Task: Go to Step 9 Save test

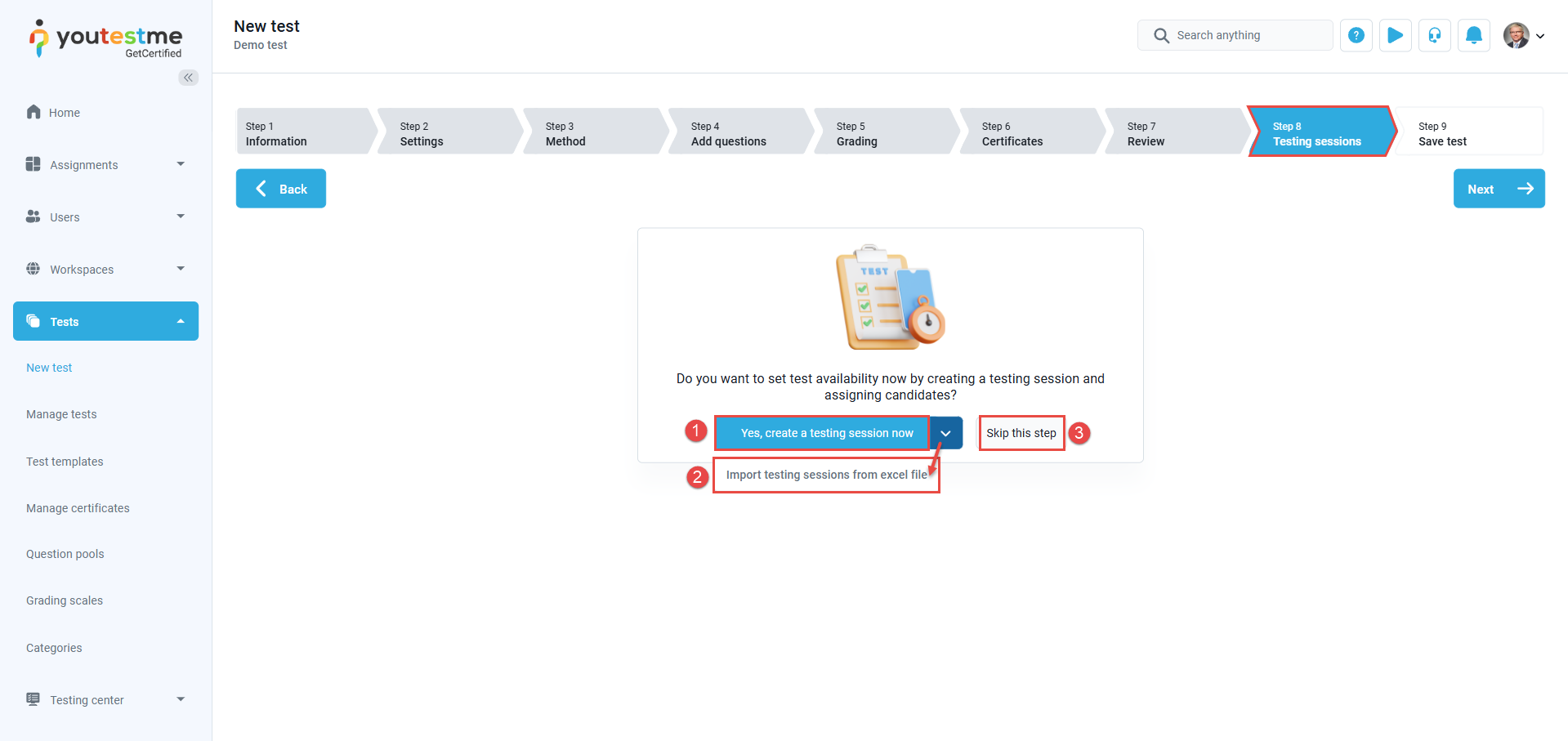Action: click(x=1469, y=131)
